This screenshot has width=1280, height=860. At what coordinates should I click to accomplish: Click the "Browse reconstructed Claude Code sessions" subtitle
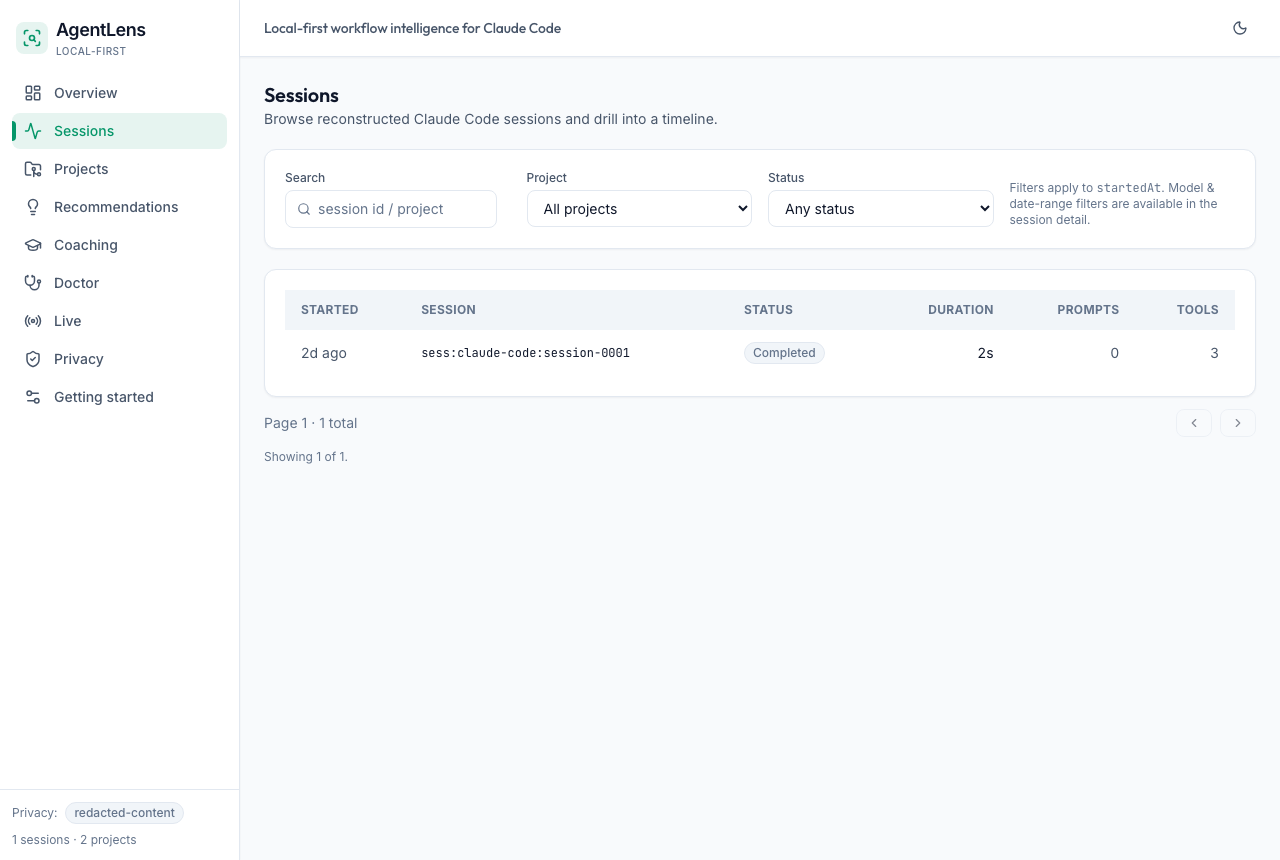click(x=491, y=119)
